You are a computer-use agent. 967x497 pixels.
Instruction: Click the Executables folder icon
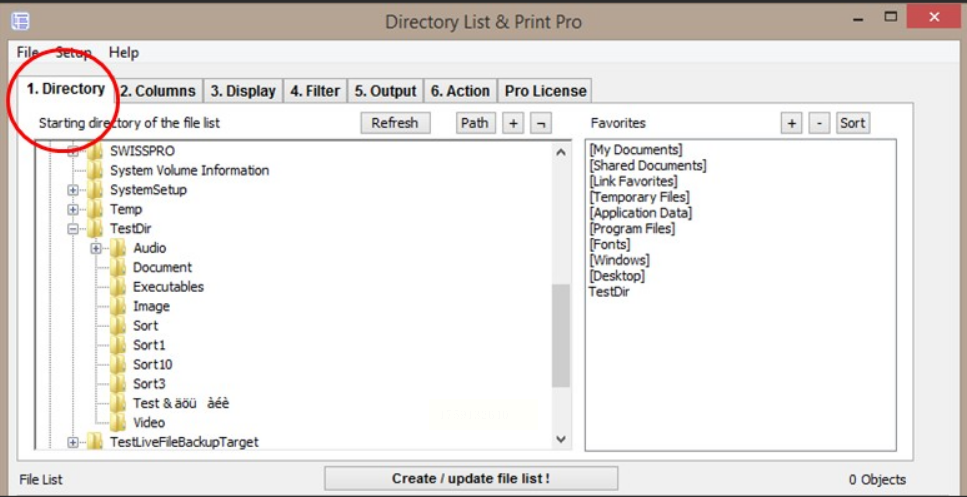coord(118,287)
